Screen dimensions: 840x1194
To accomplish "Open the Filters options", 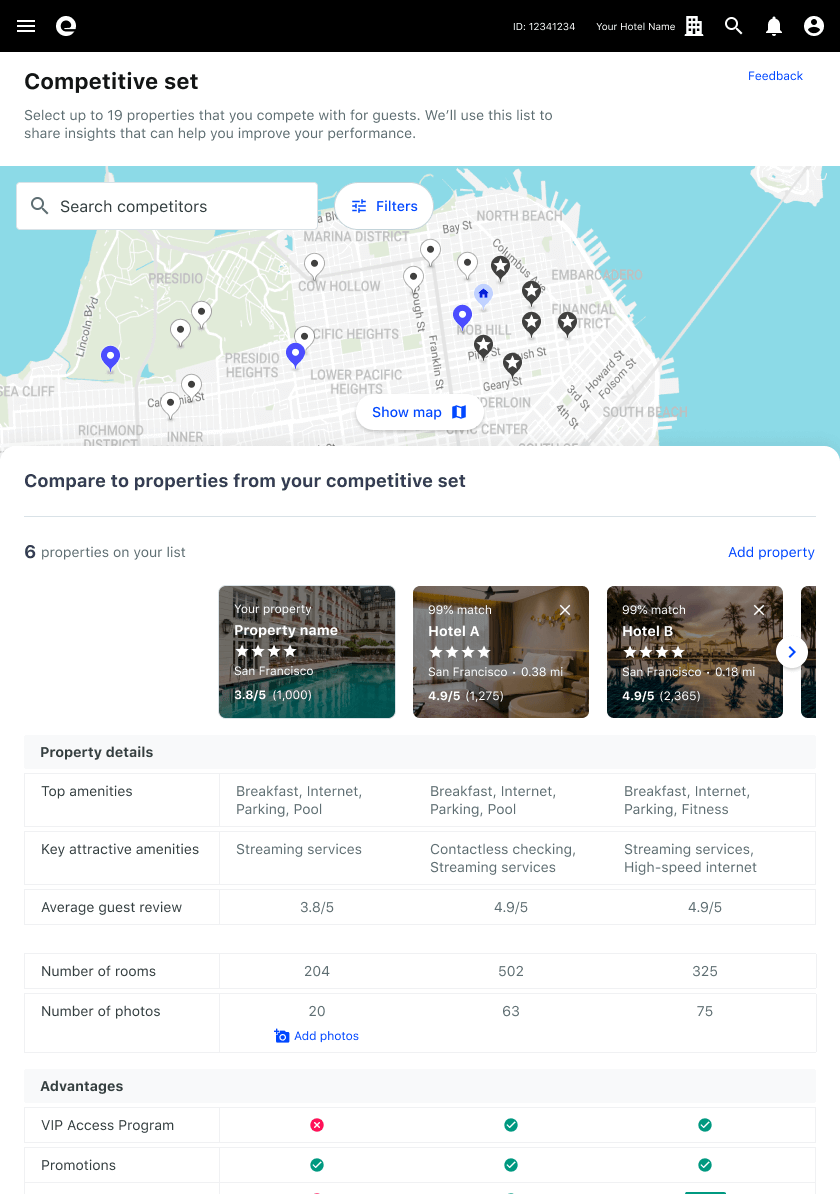I will [384, 206].
